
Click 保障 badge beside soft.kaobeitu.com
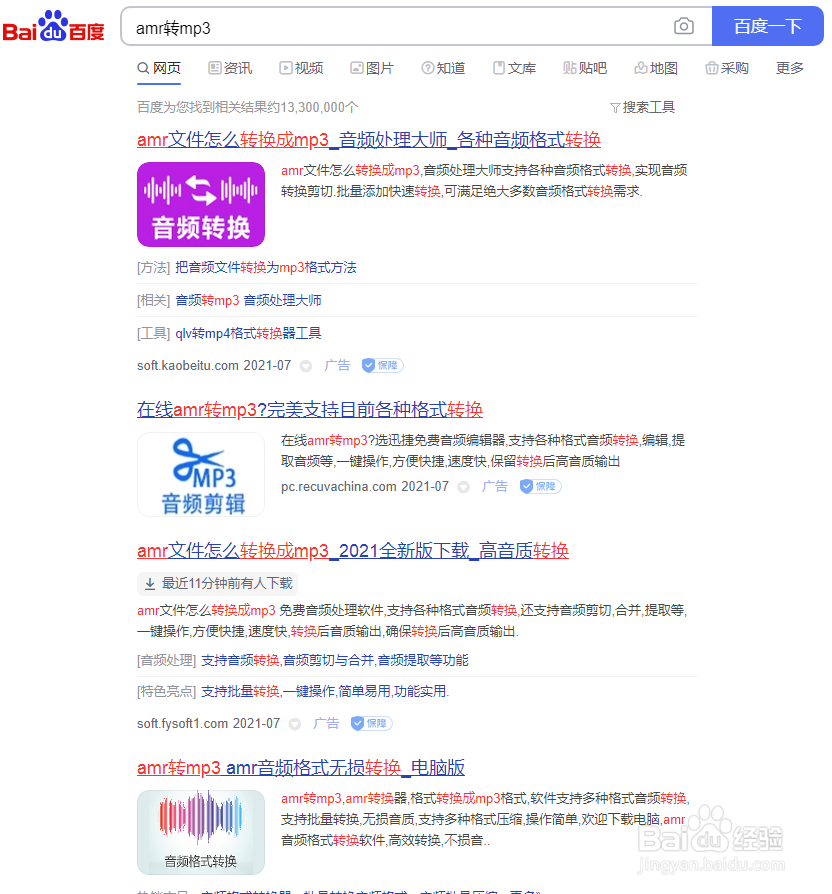click(383, 365)
